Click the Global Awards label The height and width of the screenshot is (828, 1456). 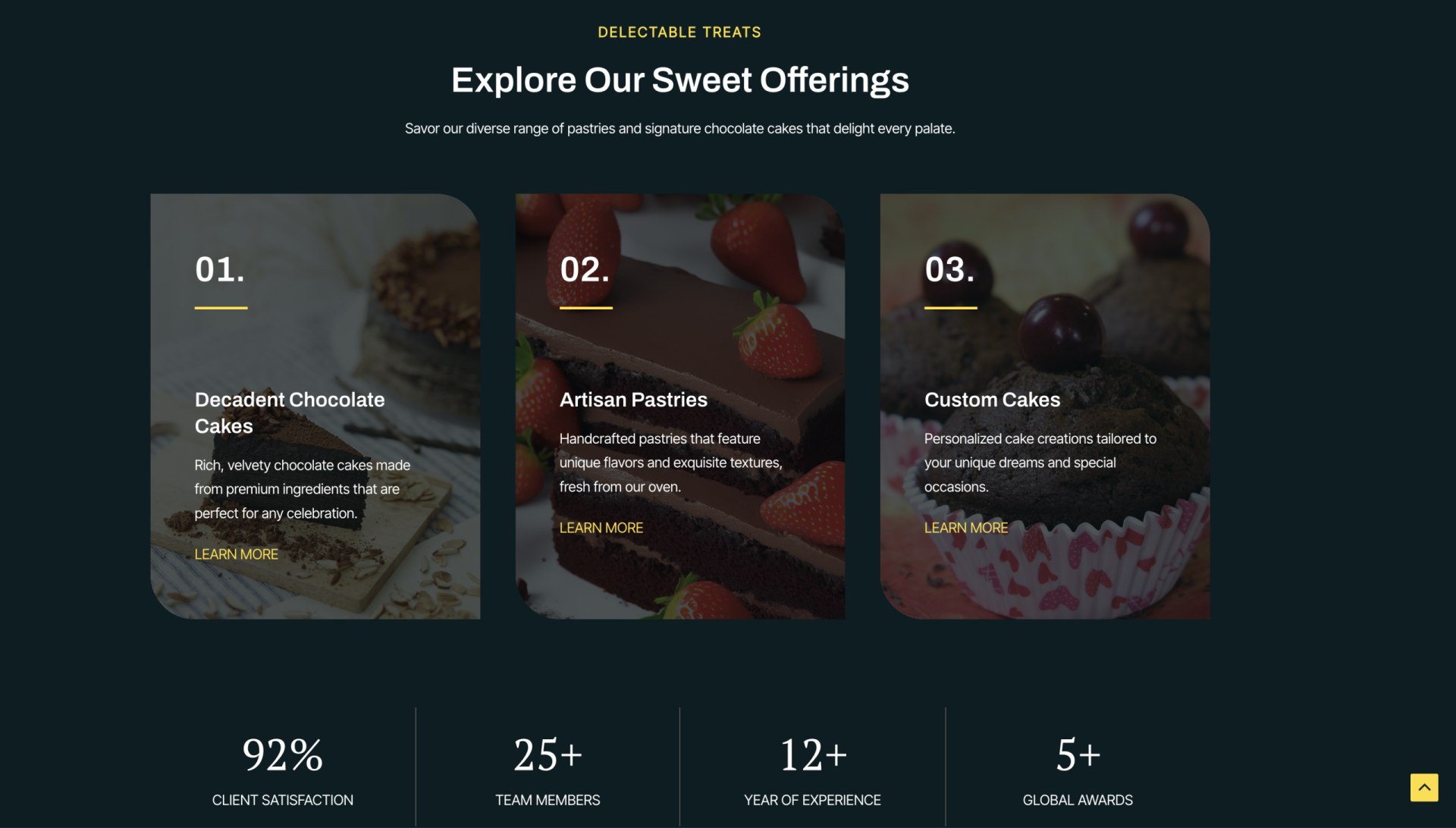tap(1077, 800)
